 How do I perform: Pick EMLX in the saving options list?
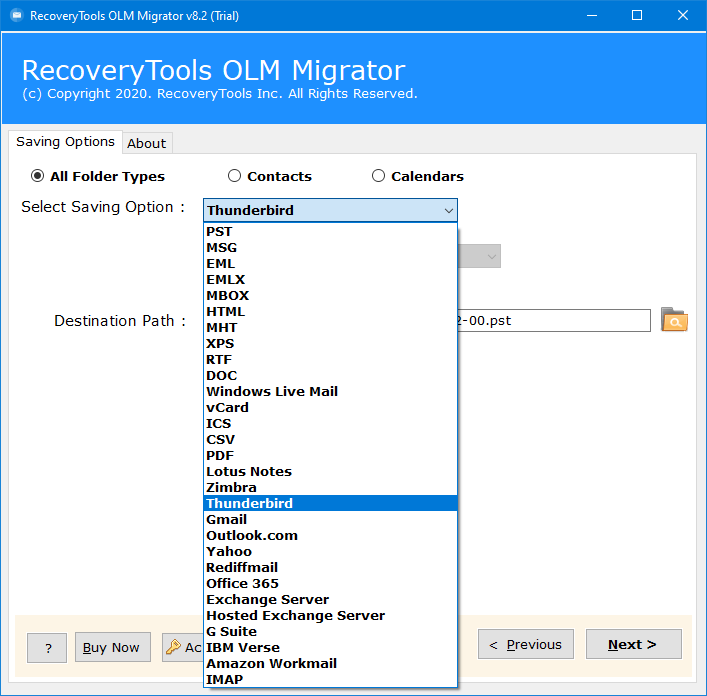pos(330,279)
